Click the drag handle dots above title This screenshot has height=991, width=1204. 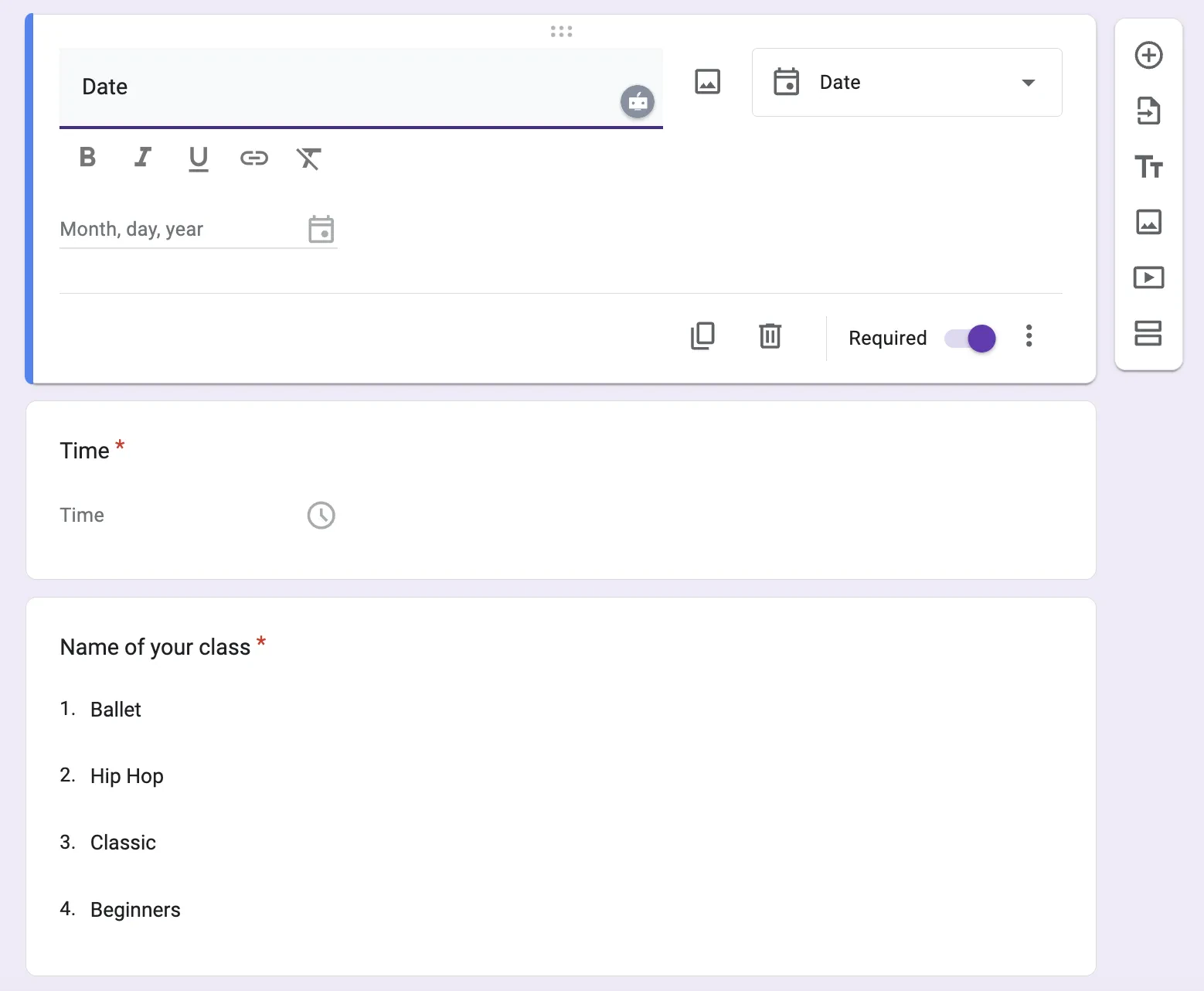pos(561,31)
